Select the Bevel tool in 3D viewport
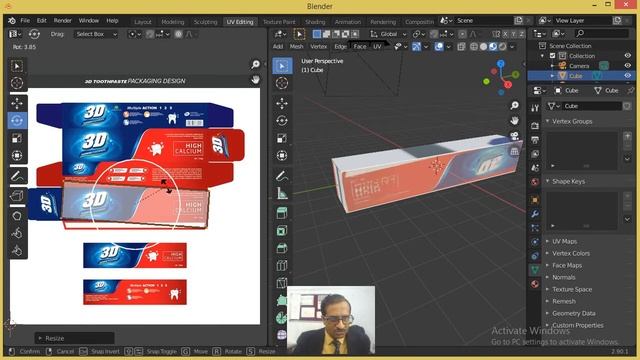Screen dimensions: 640x360 pos(282,248)
